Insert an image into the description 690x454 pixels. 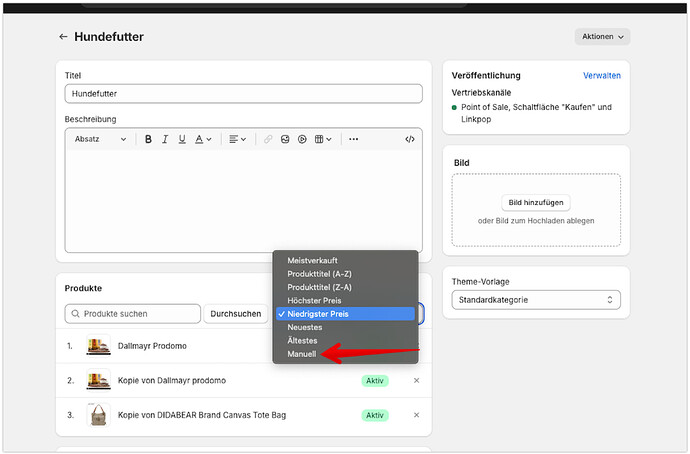(x=285, y=139)
